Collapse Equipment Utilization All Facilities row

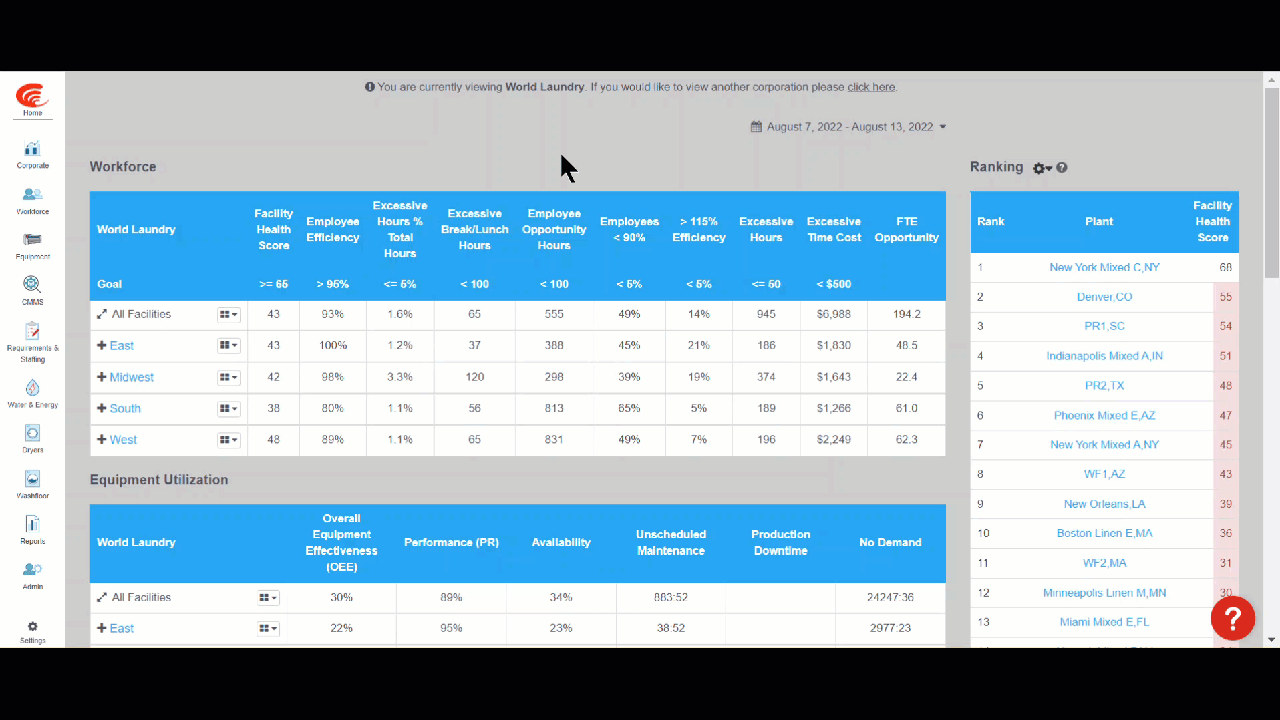pos(102,598)
